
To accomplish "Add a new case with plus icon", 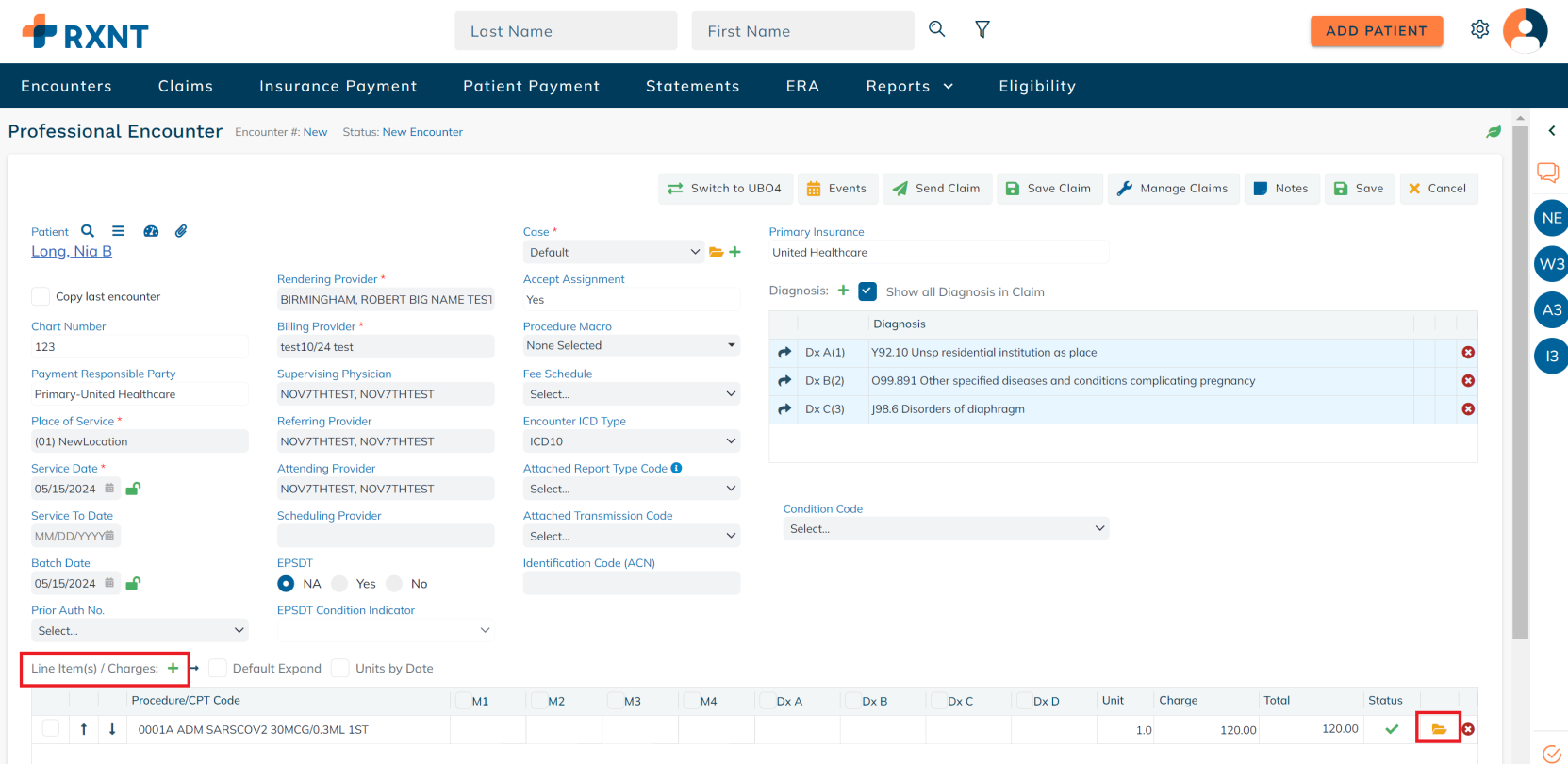I will (735, 252).
